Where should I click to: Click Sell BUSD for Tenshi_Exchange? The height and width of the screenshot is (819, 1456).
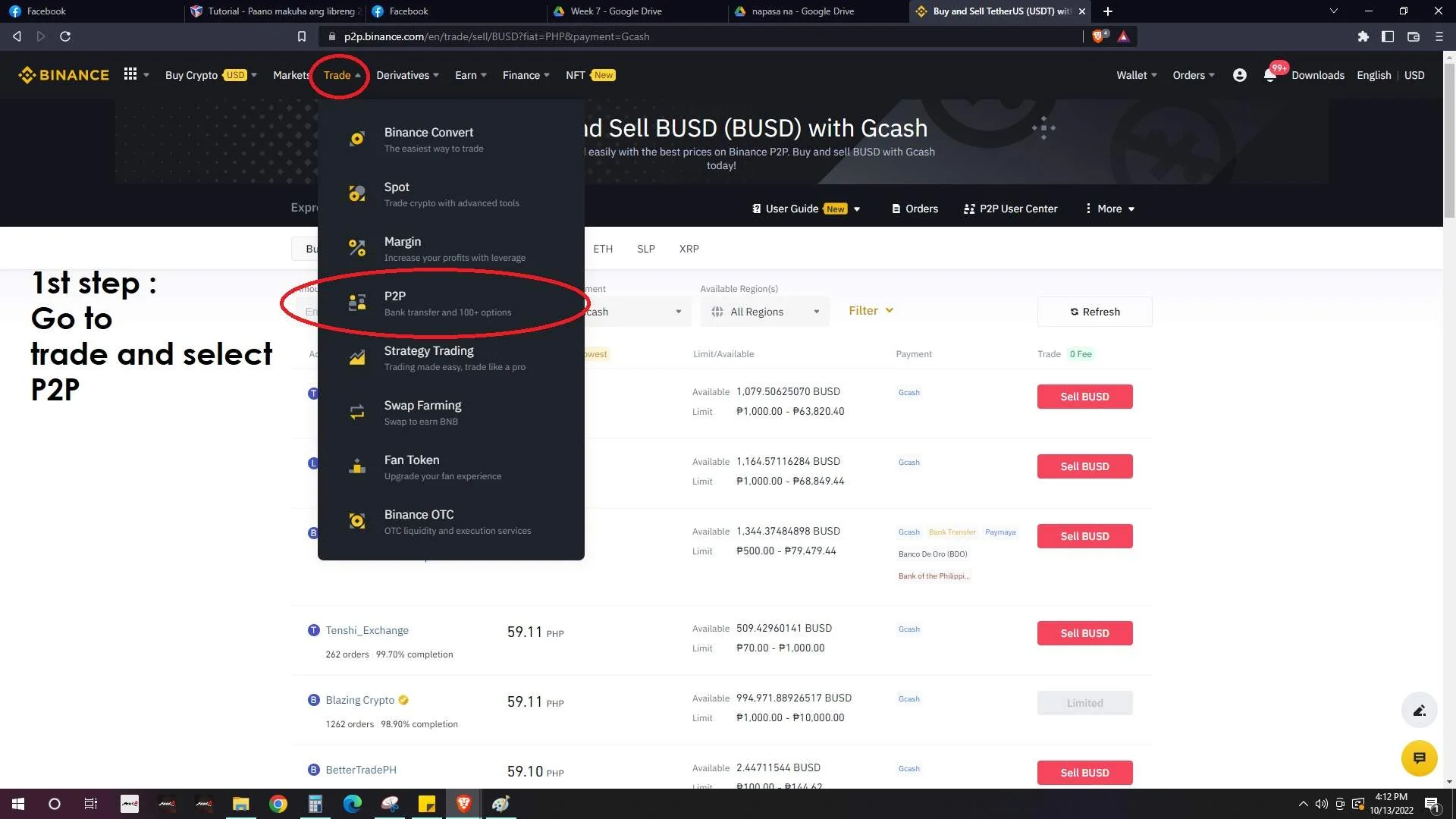coord(1084,633)
